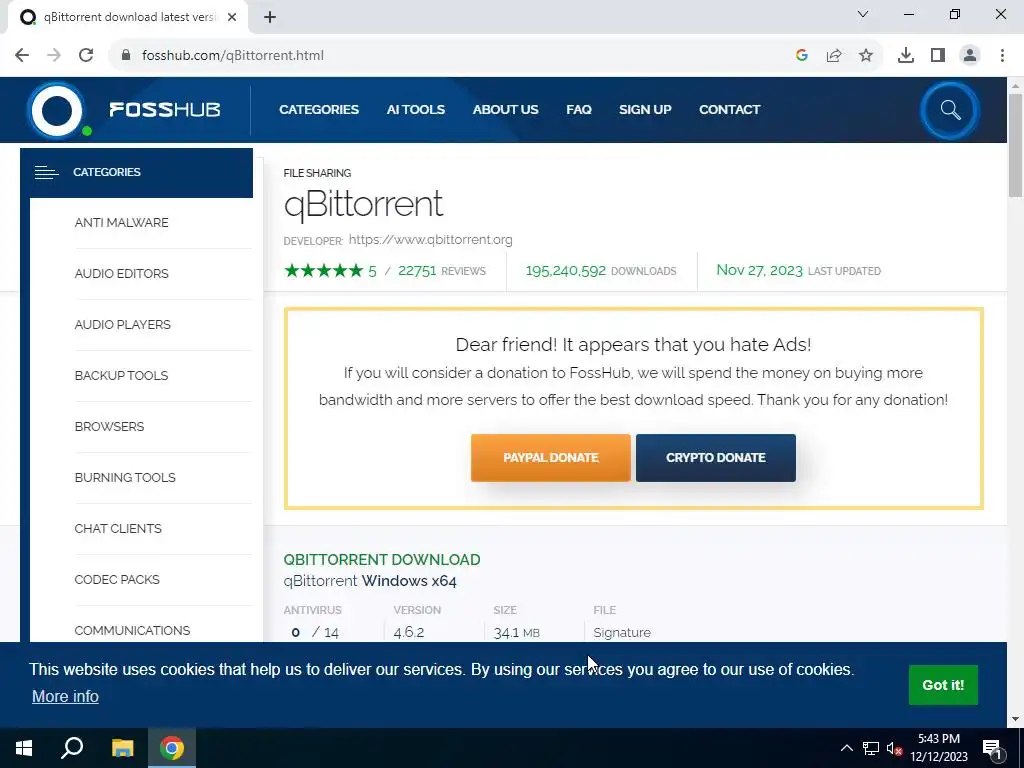Click the network tray icon
The width and height of the screenshot is (1024, 768).
[x=871, y=748]
